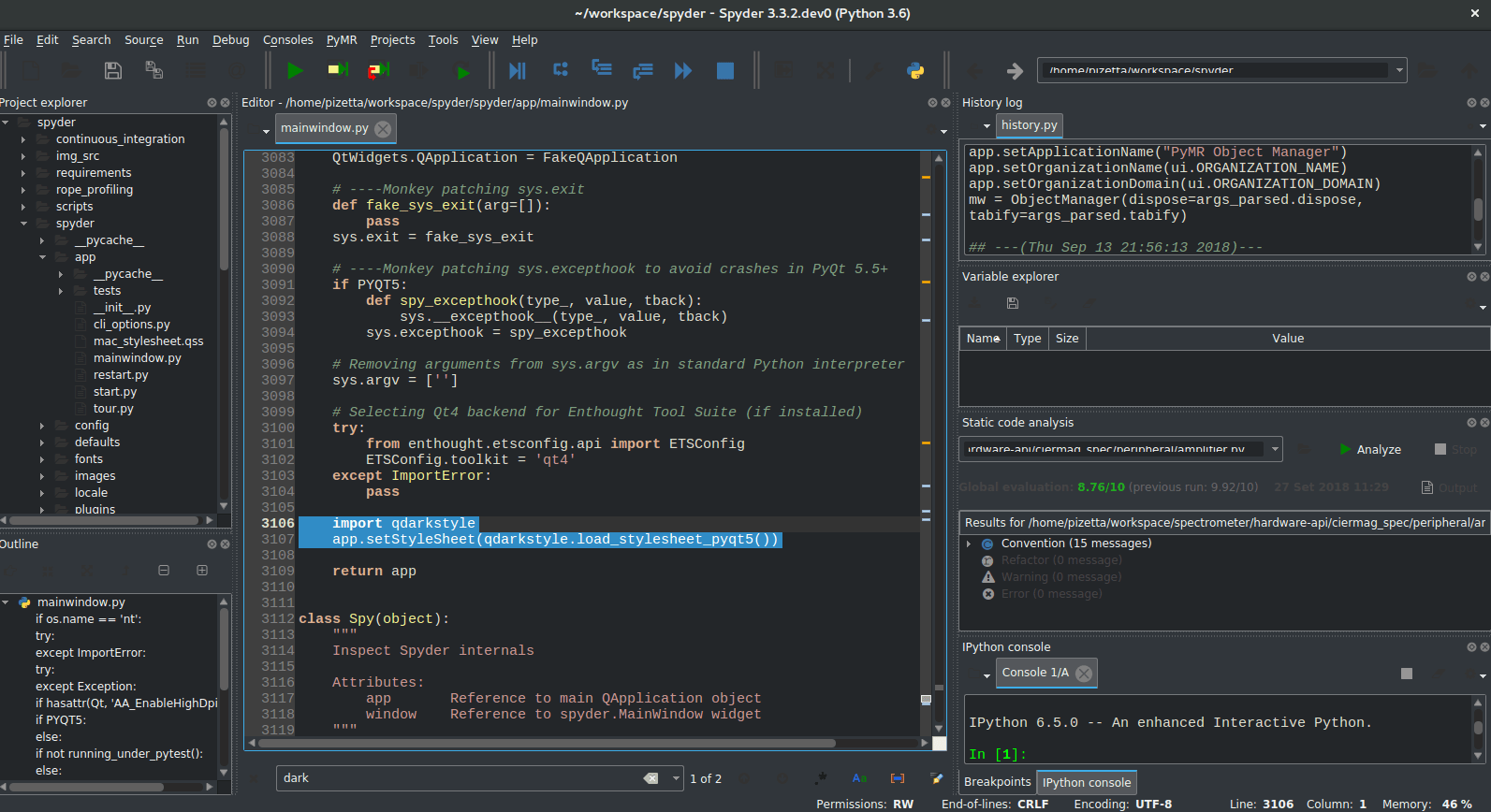
Task: Click the IPython In [1]: prompt
Action: (x=997, y=754)
